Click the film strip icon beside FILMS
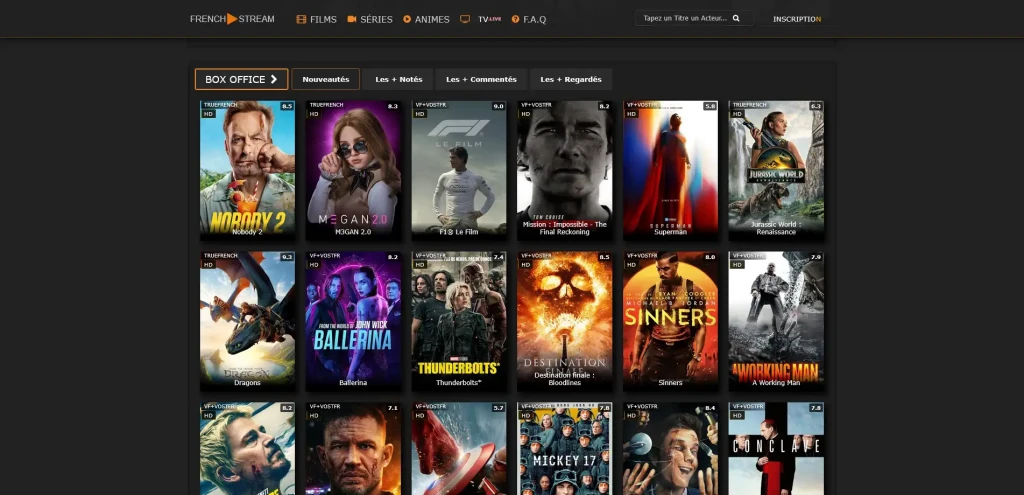The width and height of the screenshot is (1024, 495). tap(301, 20)
